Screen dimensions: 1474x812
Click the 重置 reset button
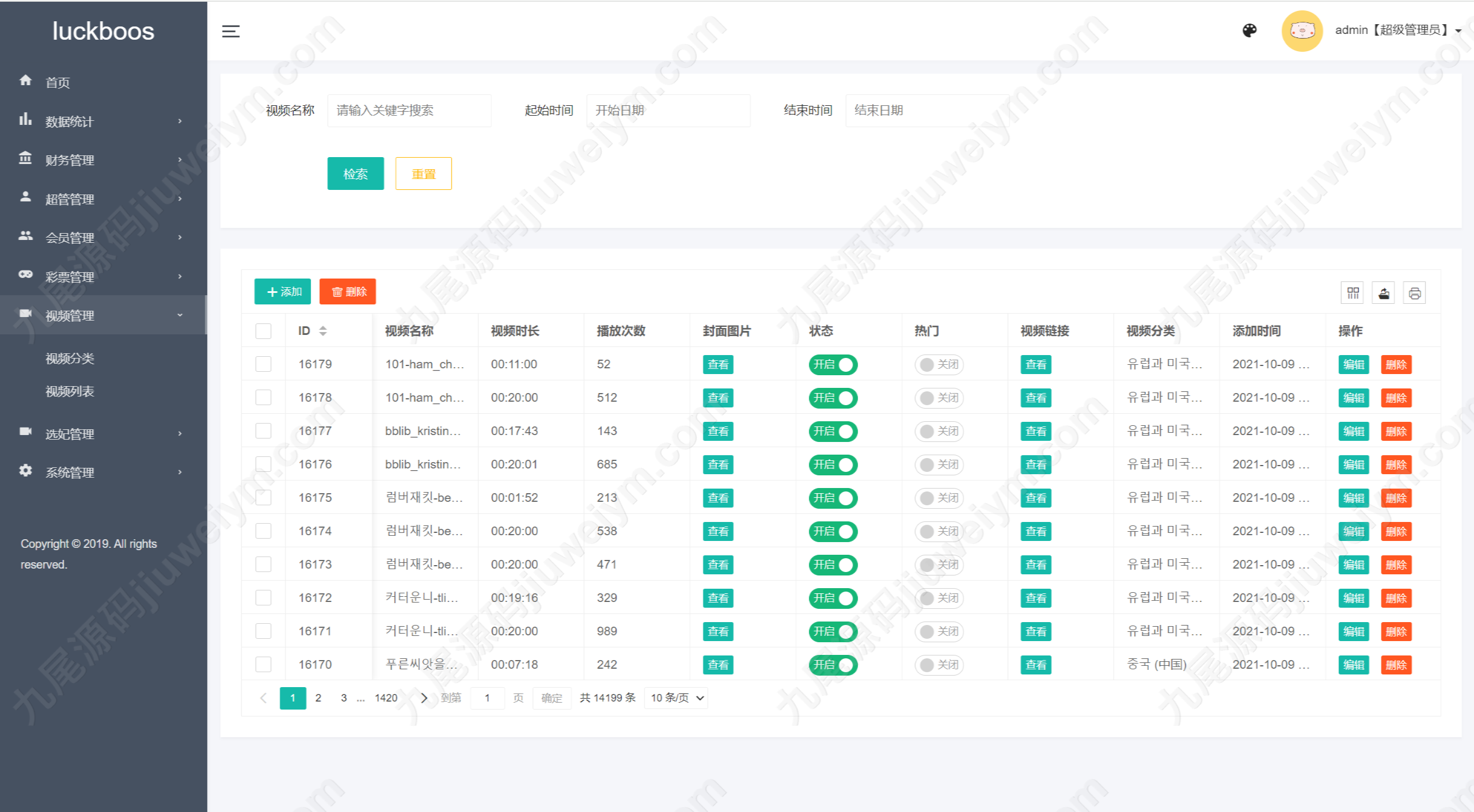pos(424,173)
